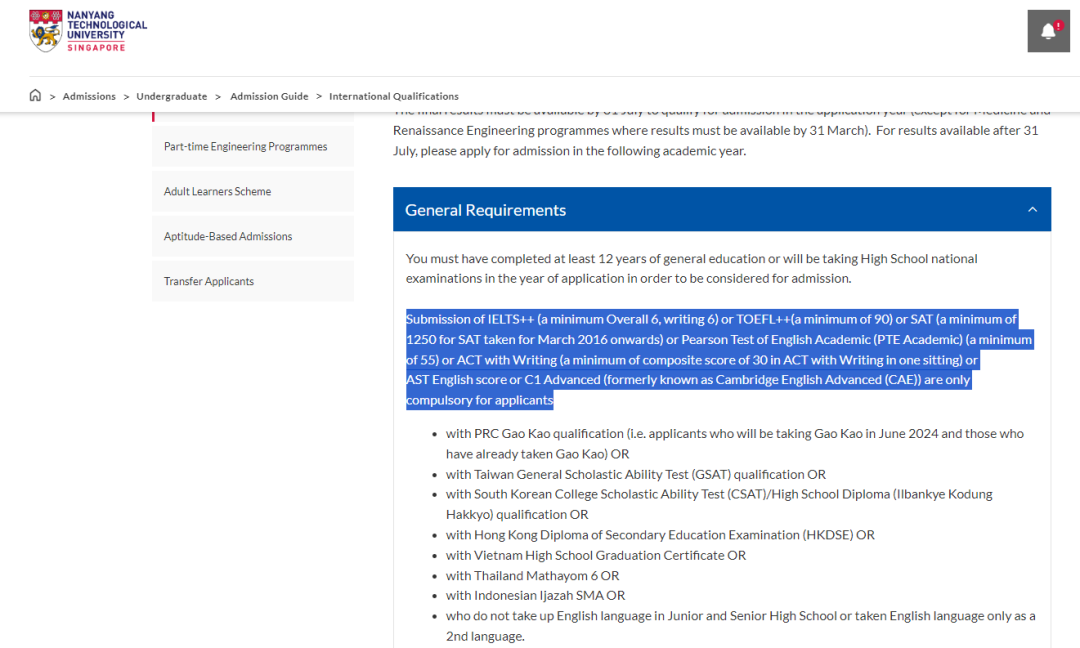Open Admission Guide breadcrumb link
This screenshot has height=648, width=1080.
269,96
